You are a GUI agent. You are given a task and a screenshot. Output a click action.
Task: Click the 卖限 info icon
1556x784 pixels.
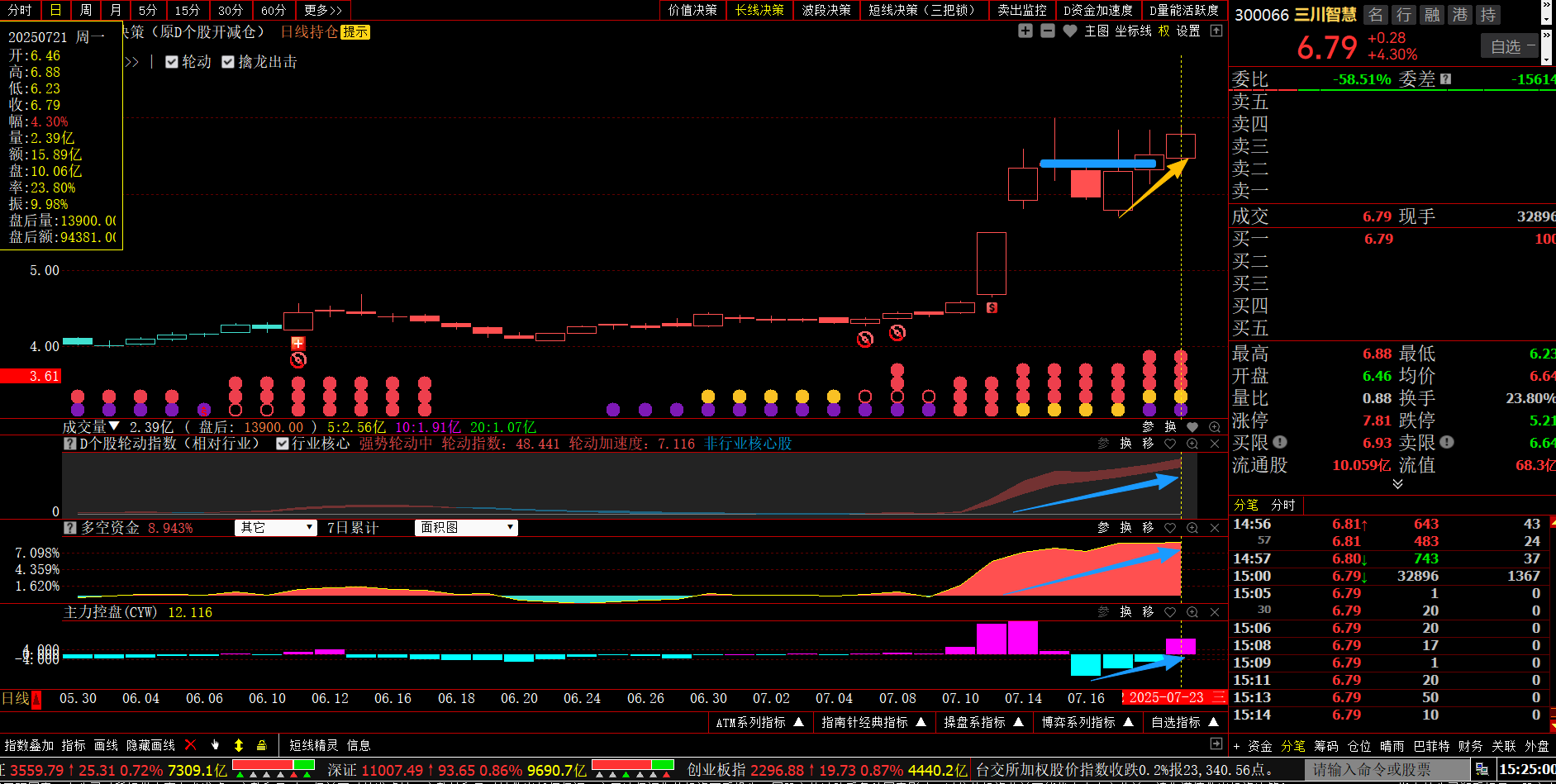[x=1447, y=442]
